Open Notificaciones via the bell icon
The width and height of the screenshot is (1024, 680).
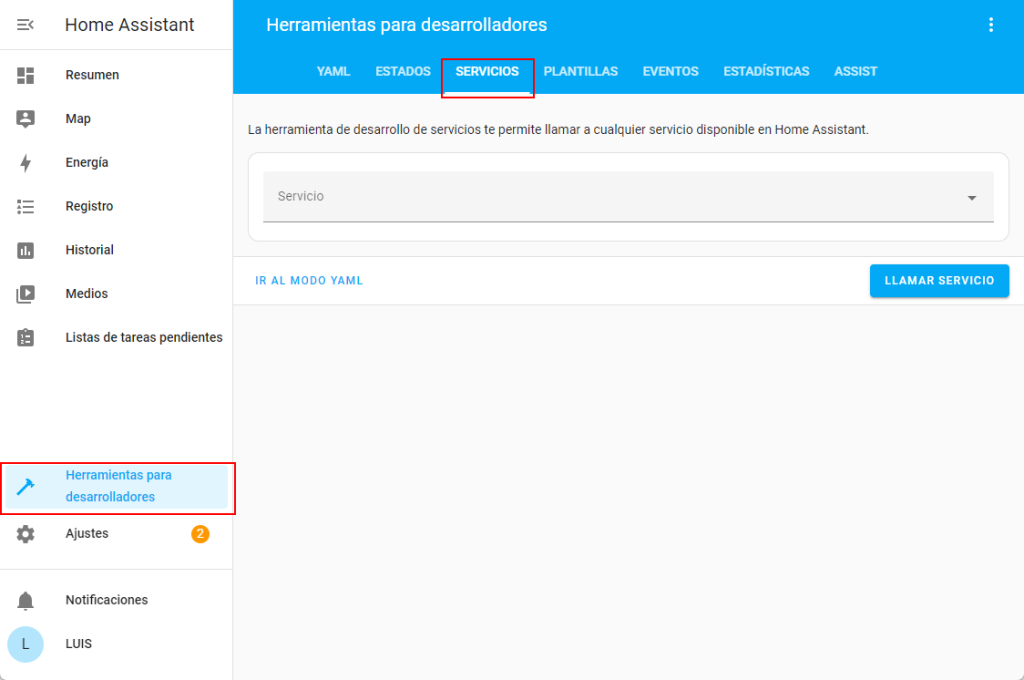(26, 600)
